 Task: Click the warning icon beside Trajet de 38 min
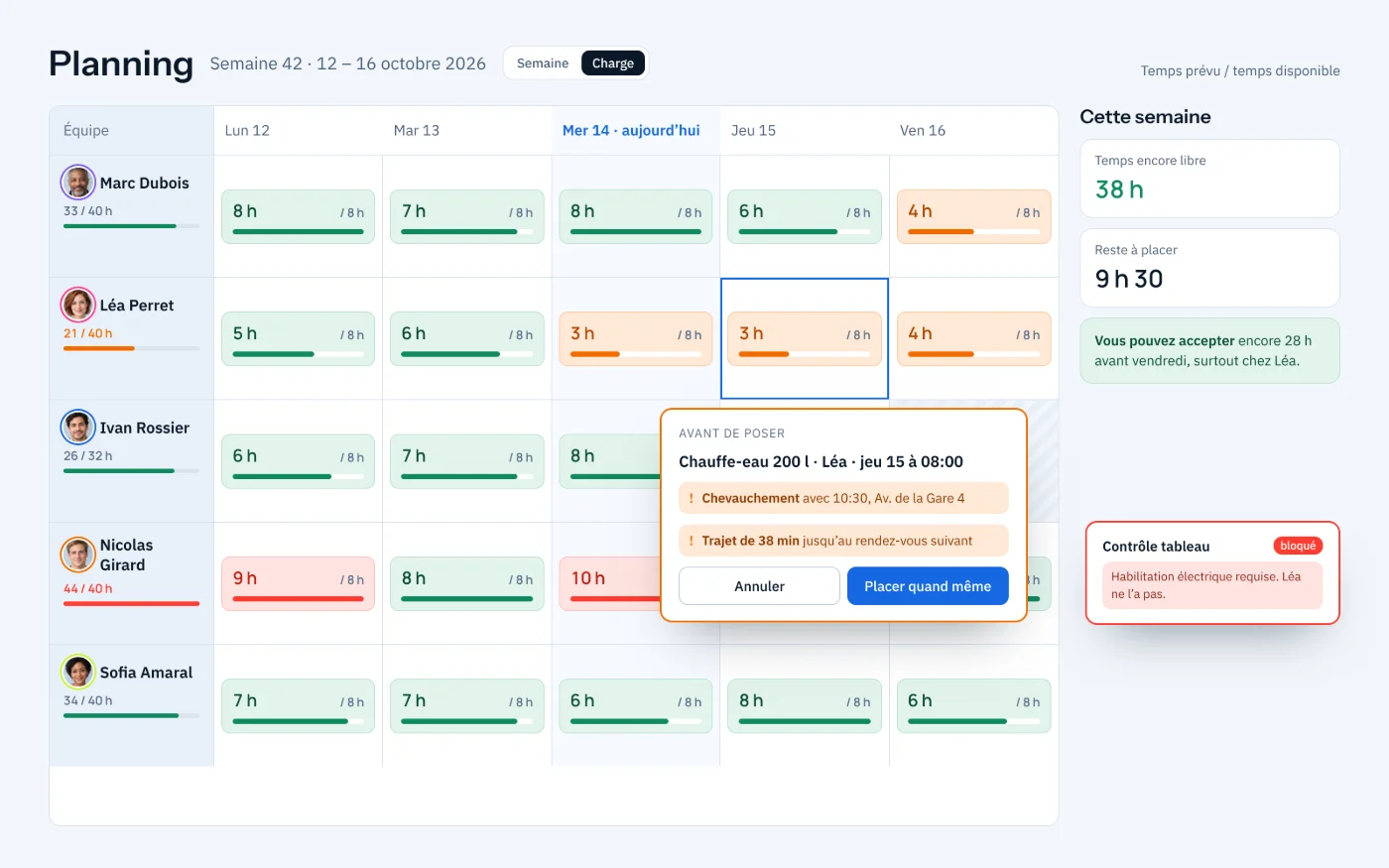pos(691,541)
